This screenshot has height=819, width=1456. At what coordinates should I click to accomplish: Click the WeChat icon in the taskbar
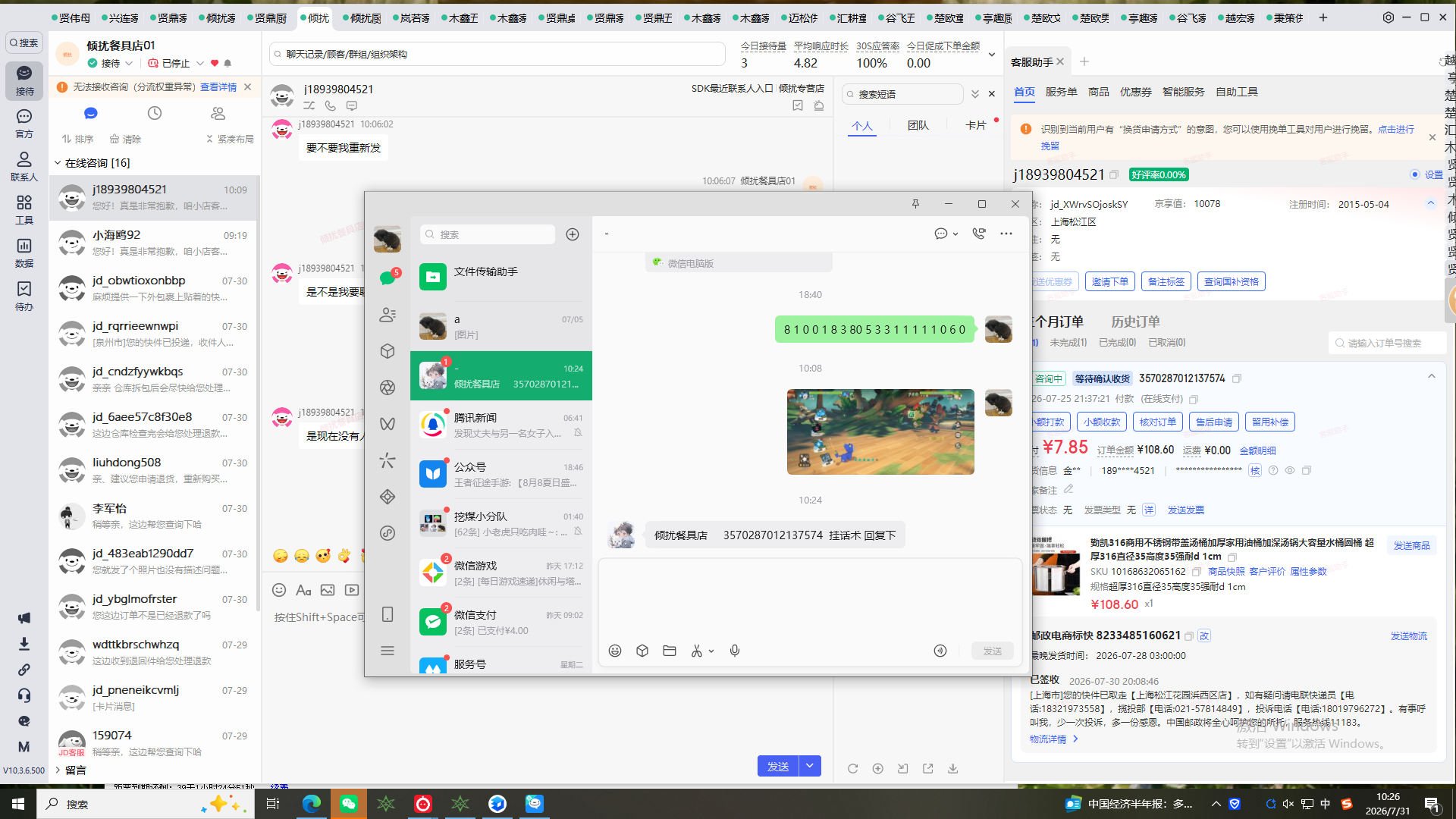[349, 804]
